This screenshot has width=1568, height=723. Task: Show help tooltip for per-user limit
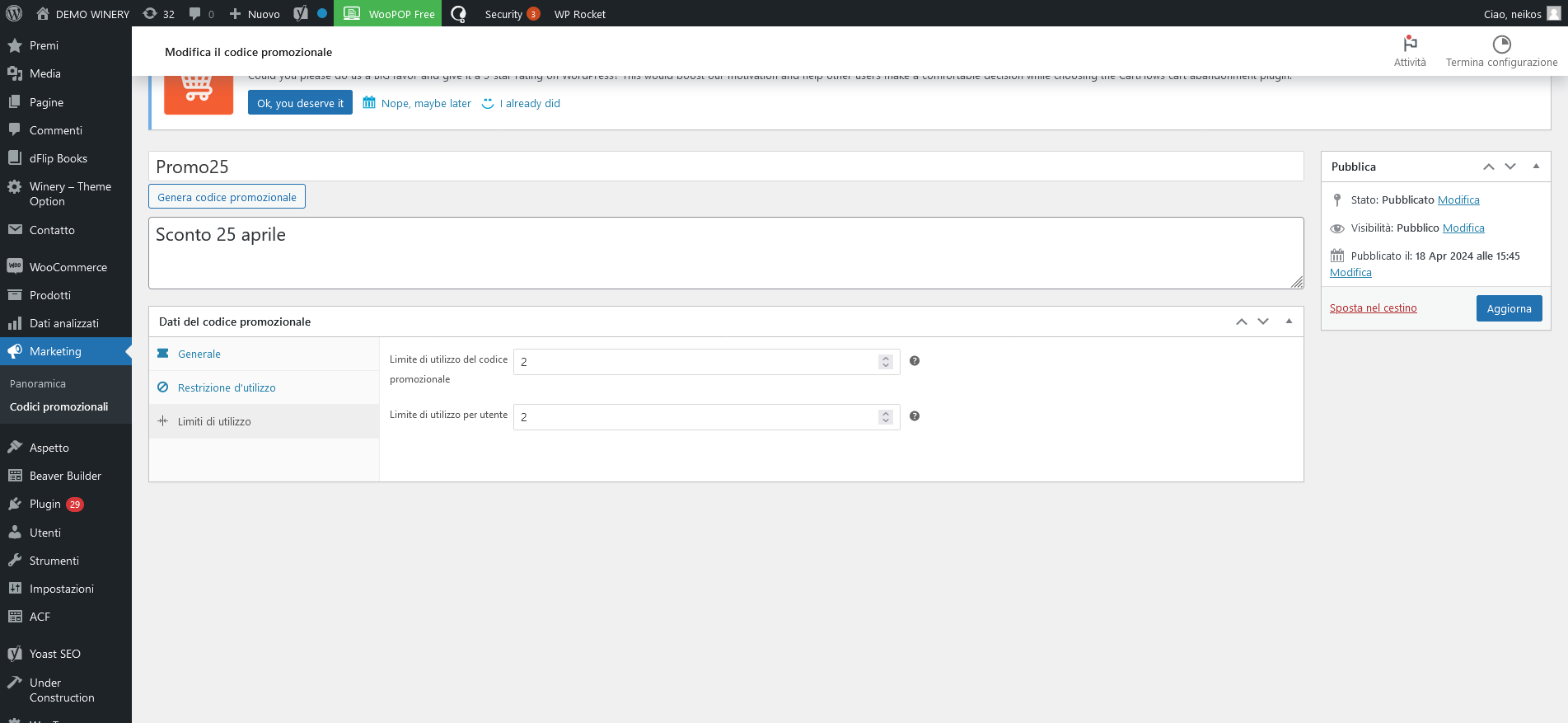point(914,416)
